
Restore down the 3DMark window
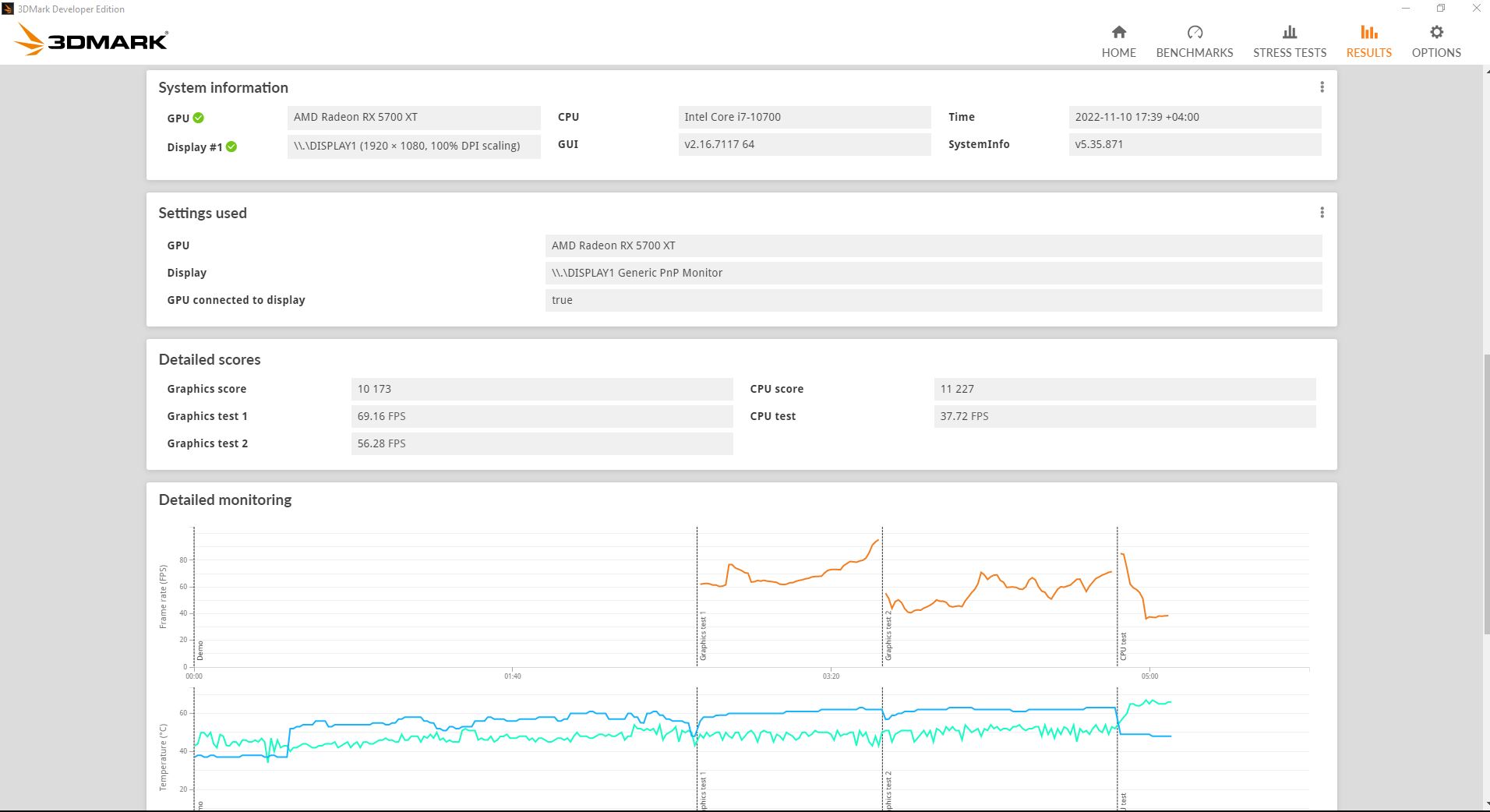click(1440, 9)
